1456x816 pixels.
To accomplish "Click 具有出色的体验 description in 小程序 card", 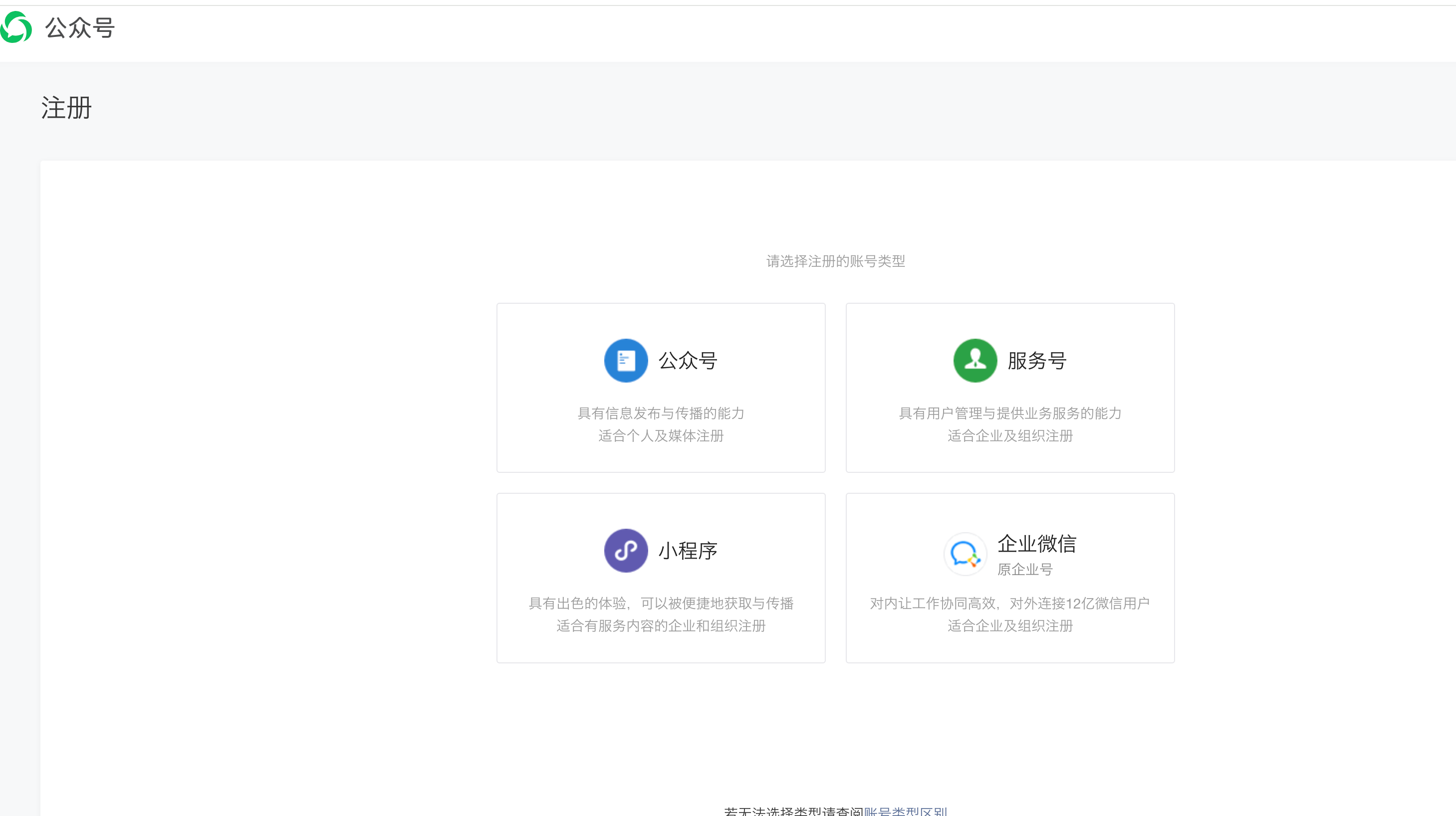I will pyautogui.click(x=577, y=603).
